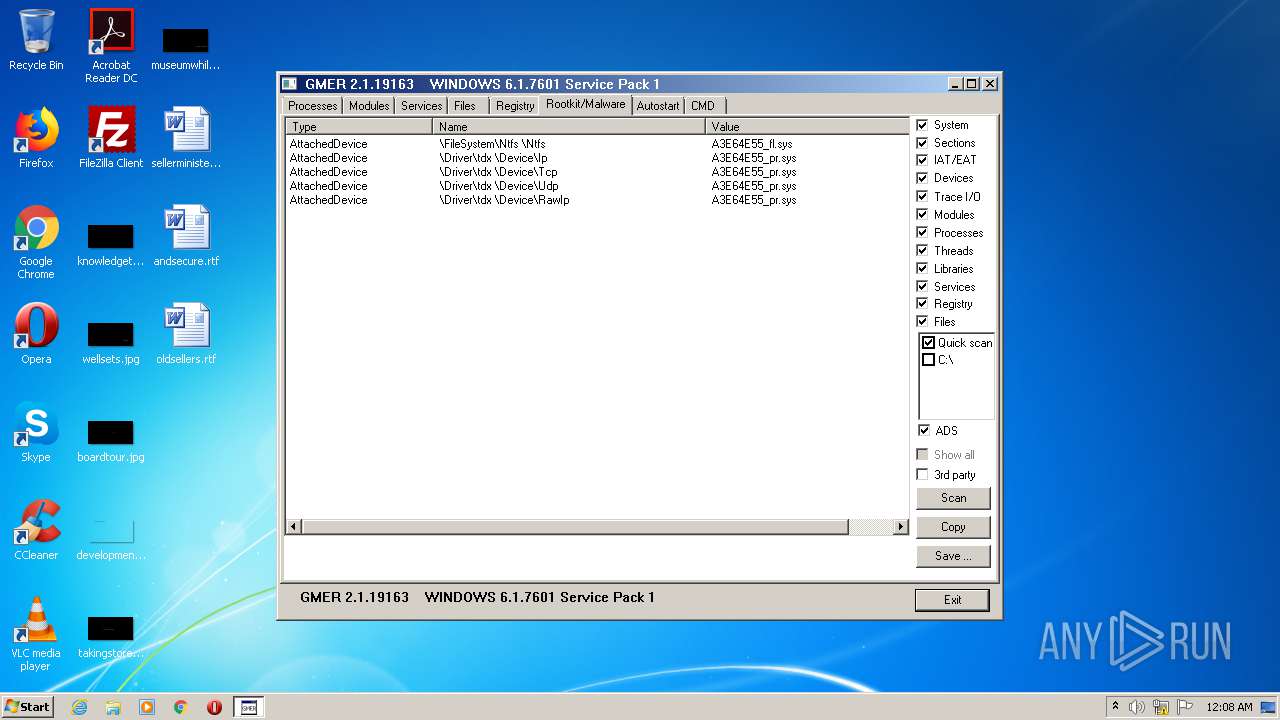Show hidden tray icons arrow
This screenshot has width=1280, height=720.
1115,707
